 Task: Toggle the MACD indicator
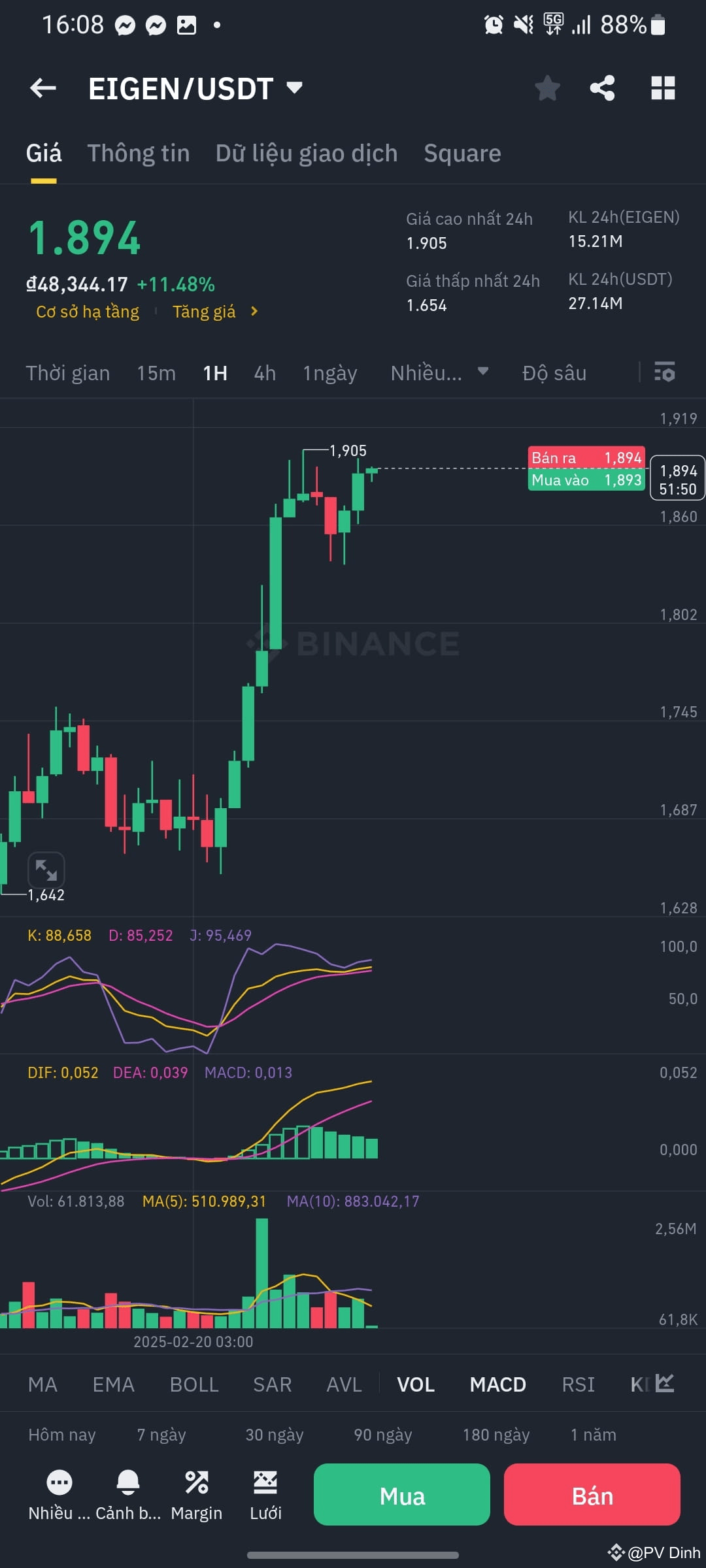click(x=497, y=1384)
